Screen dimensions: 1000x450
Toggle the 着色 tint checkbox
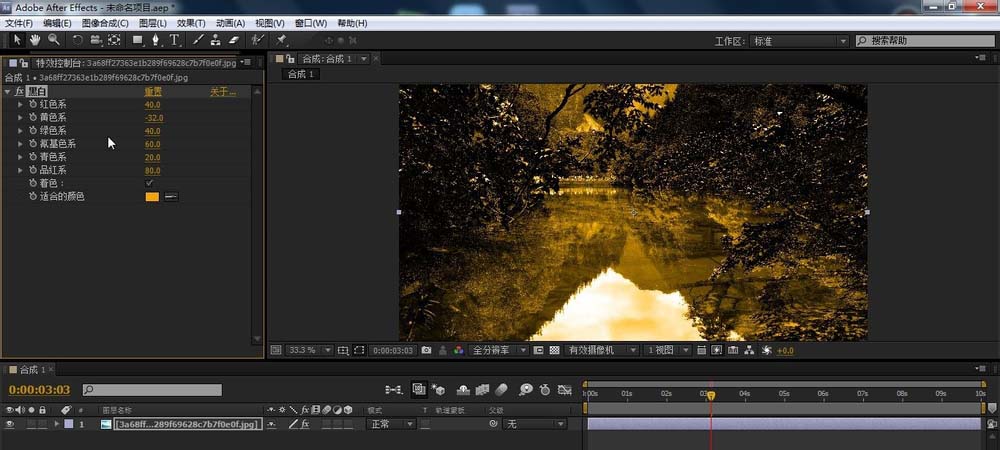coord(149,183)
